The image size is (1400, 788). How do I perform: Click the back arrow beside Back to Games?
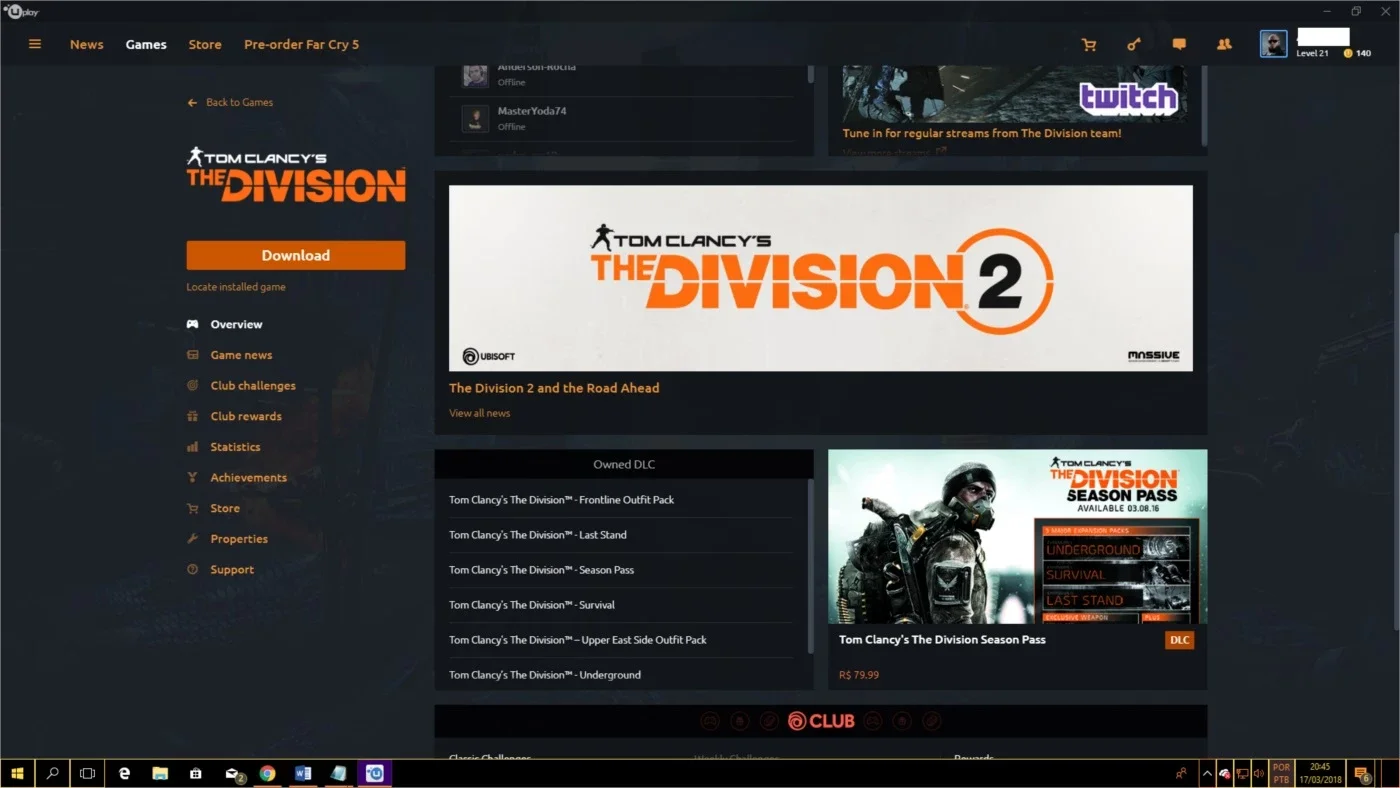point(192,102)
